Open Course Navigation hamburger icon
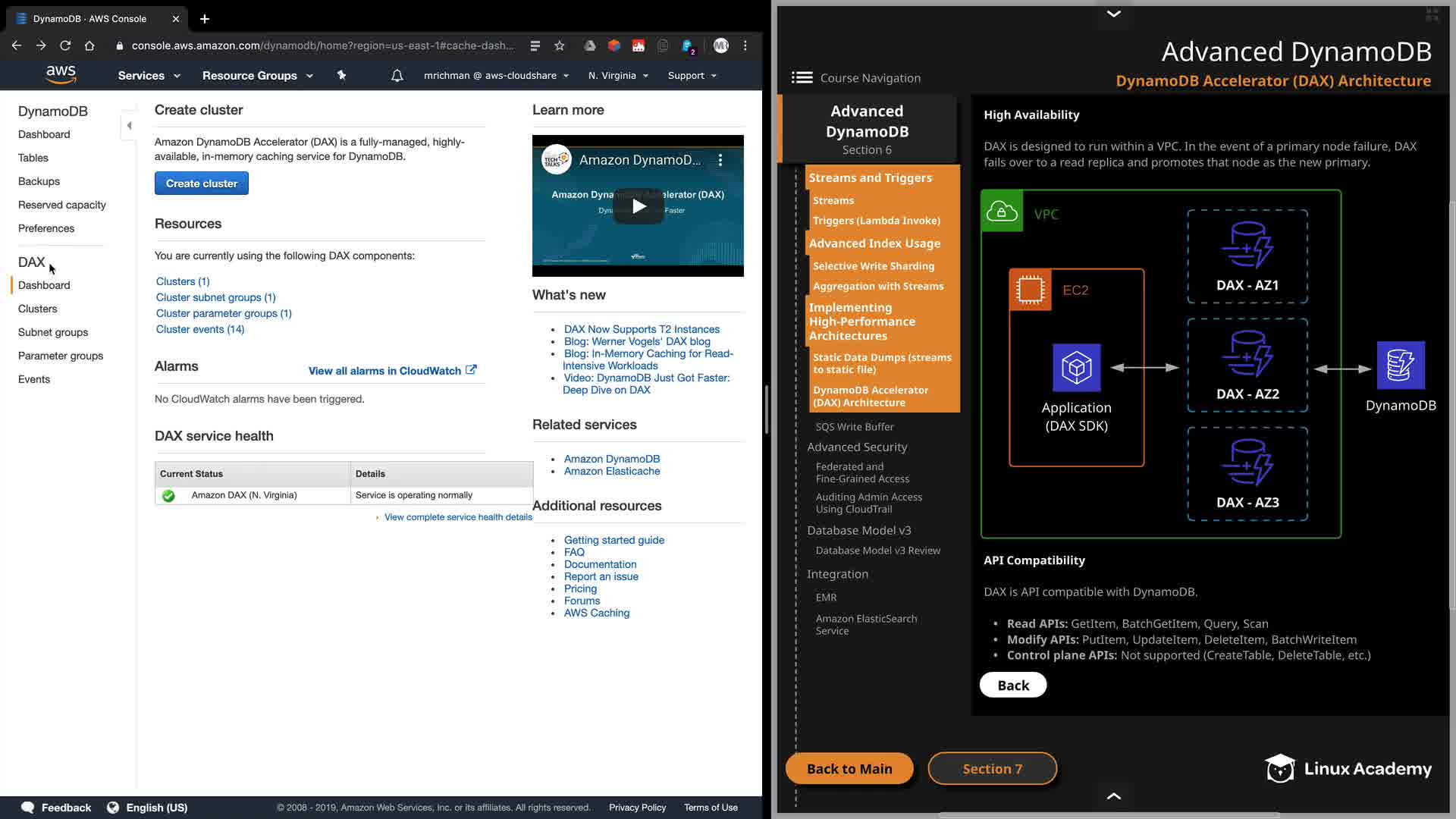The width and height of the screenshot is (1456, 819). click(802, 77)
